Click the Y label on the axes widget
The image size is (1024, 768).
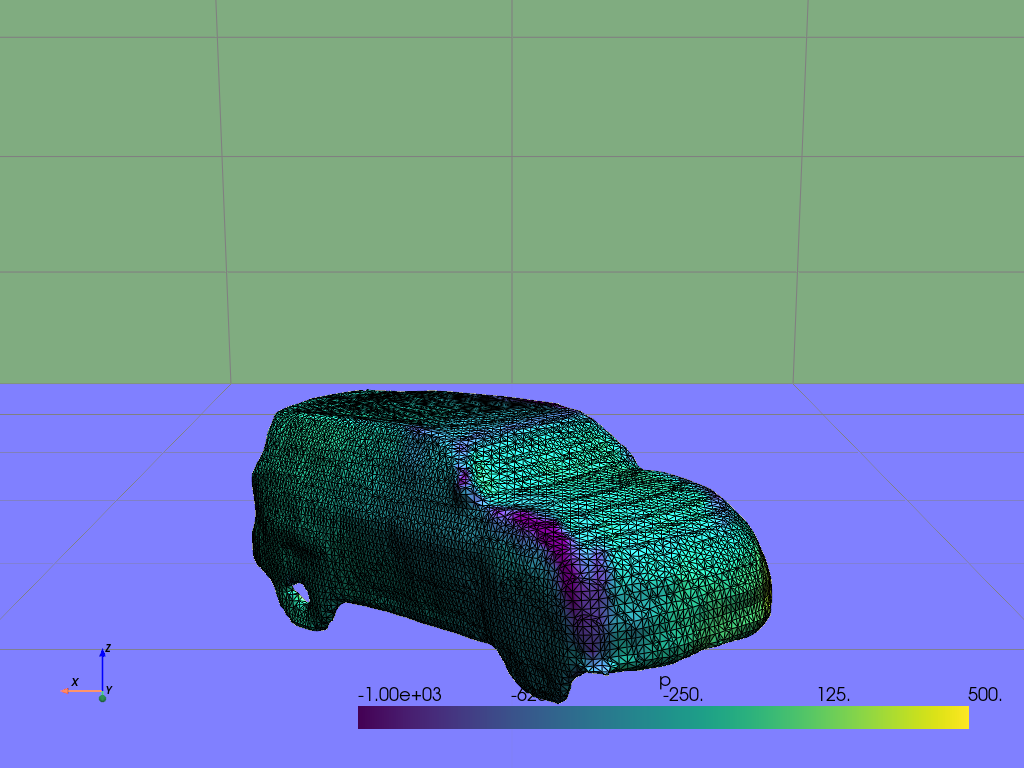click(109, 689)
